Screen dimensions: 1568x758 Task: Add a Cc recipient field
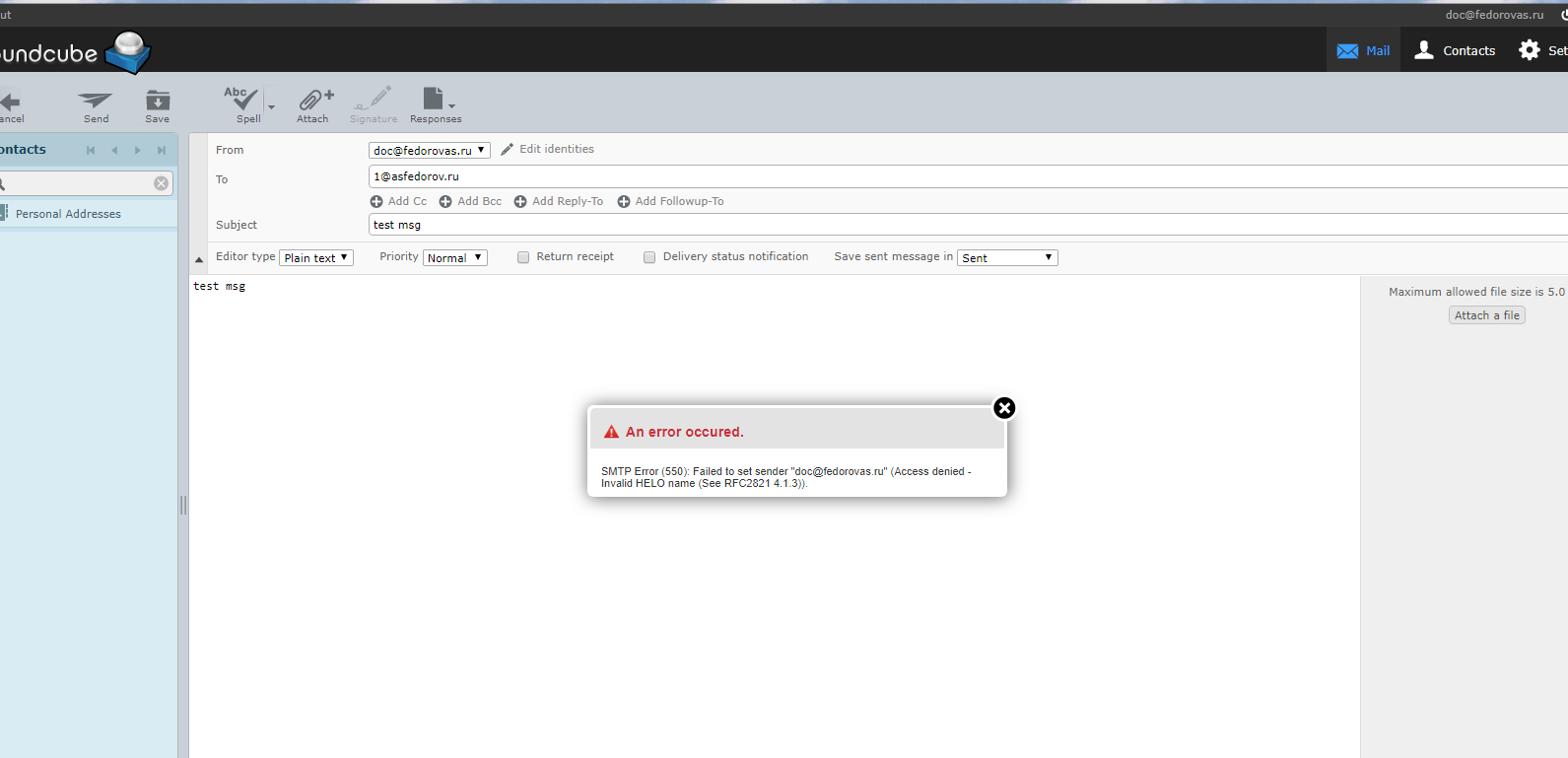[x=399, y=201]
